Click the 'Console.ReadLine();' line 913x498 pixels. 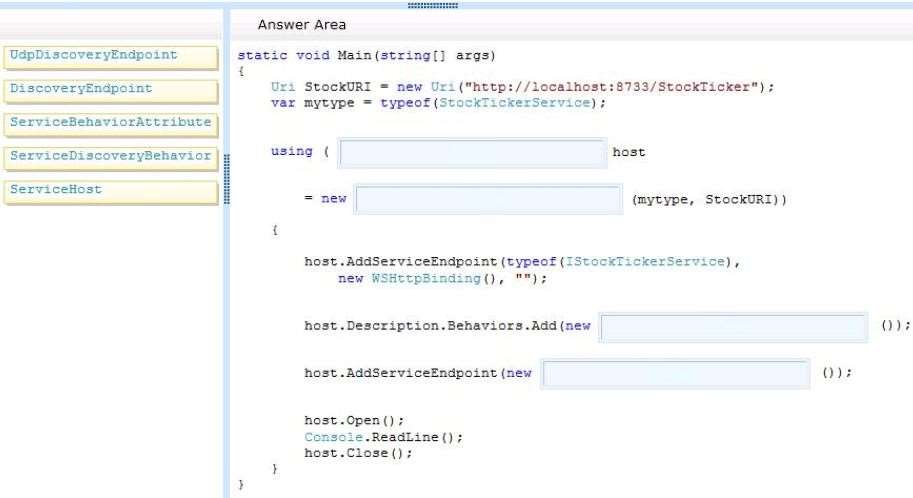(384, 437)
